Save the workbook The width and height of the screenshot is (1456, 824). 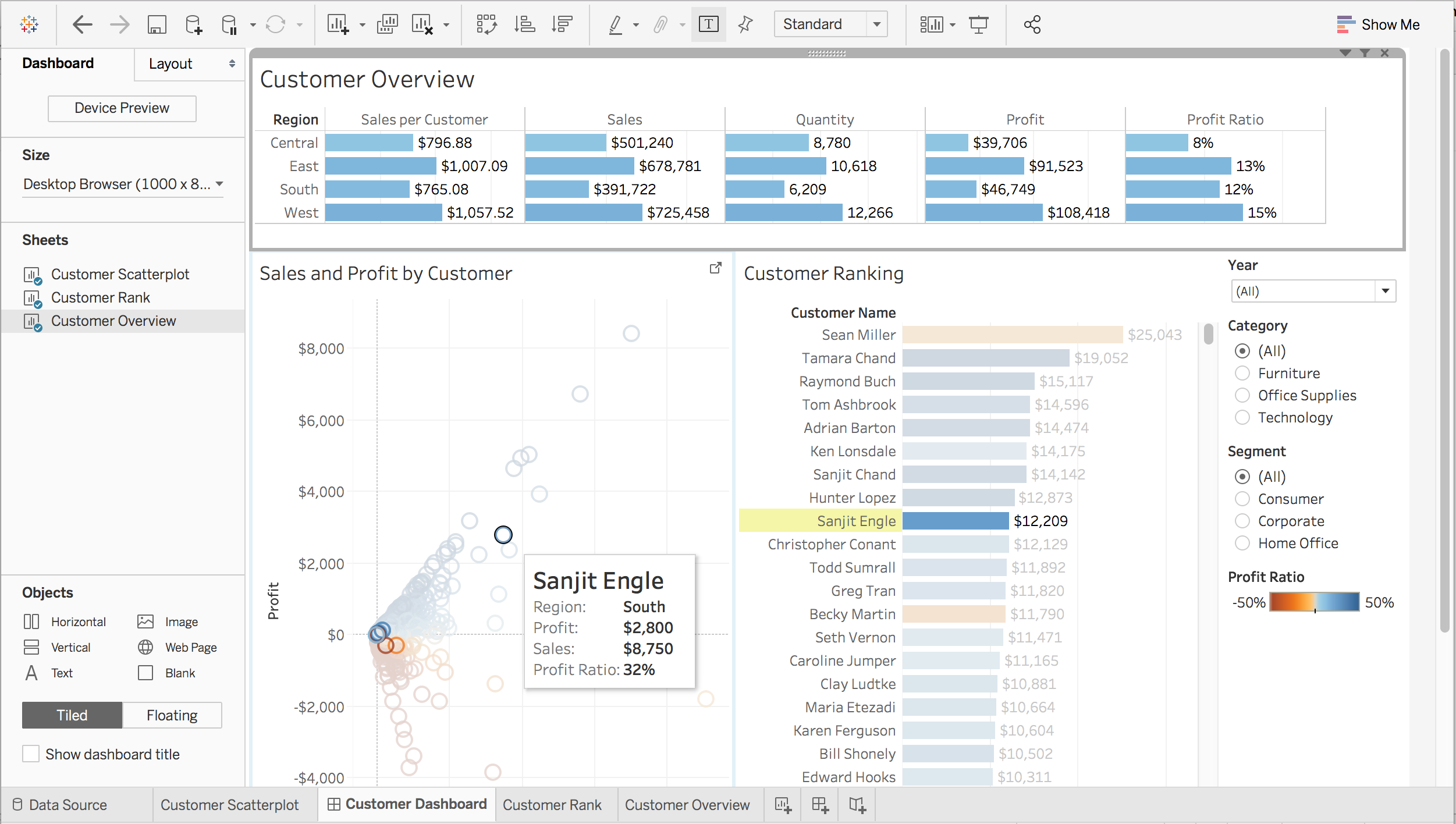157,24
